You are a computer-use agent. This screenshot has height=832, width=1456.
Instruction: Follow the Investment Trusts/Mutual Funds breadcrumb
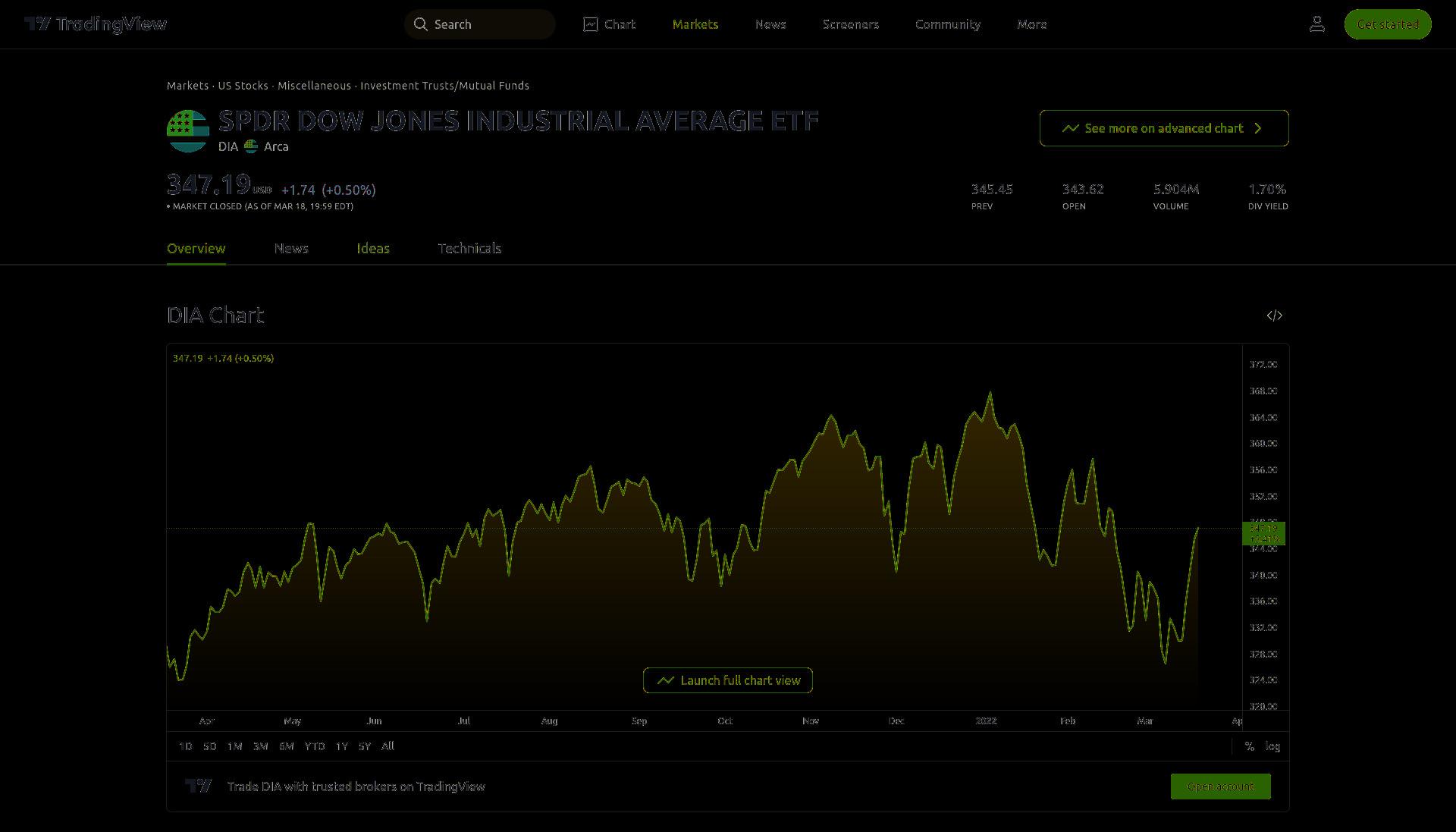tap(444, 86)
